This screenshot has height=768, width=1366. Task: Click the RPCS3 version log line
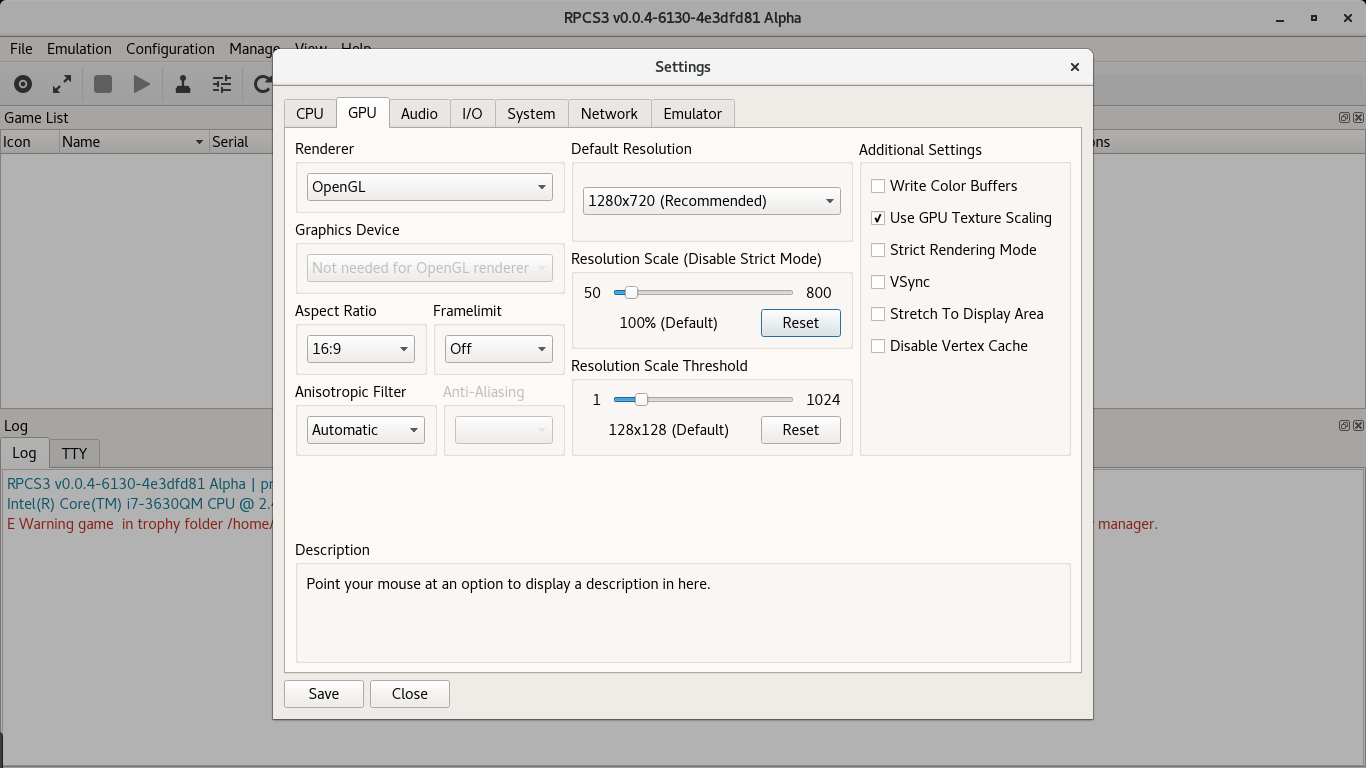point(140,484)
